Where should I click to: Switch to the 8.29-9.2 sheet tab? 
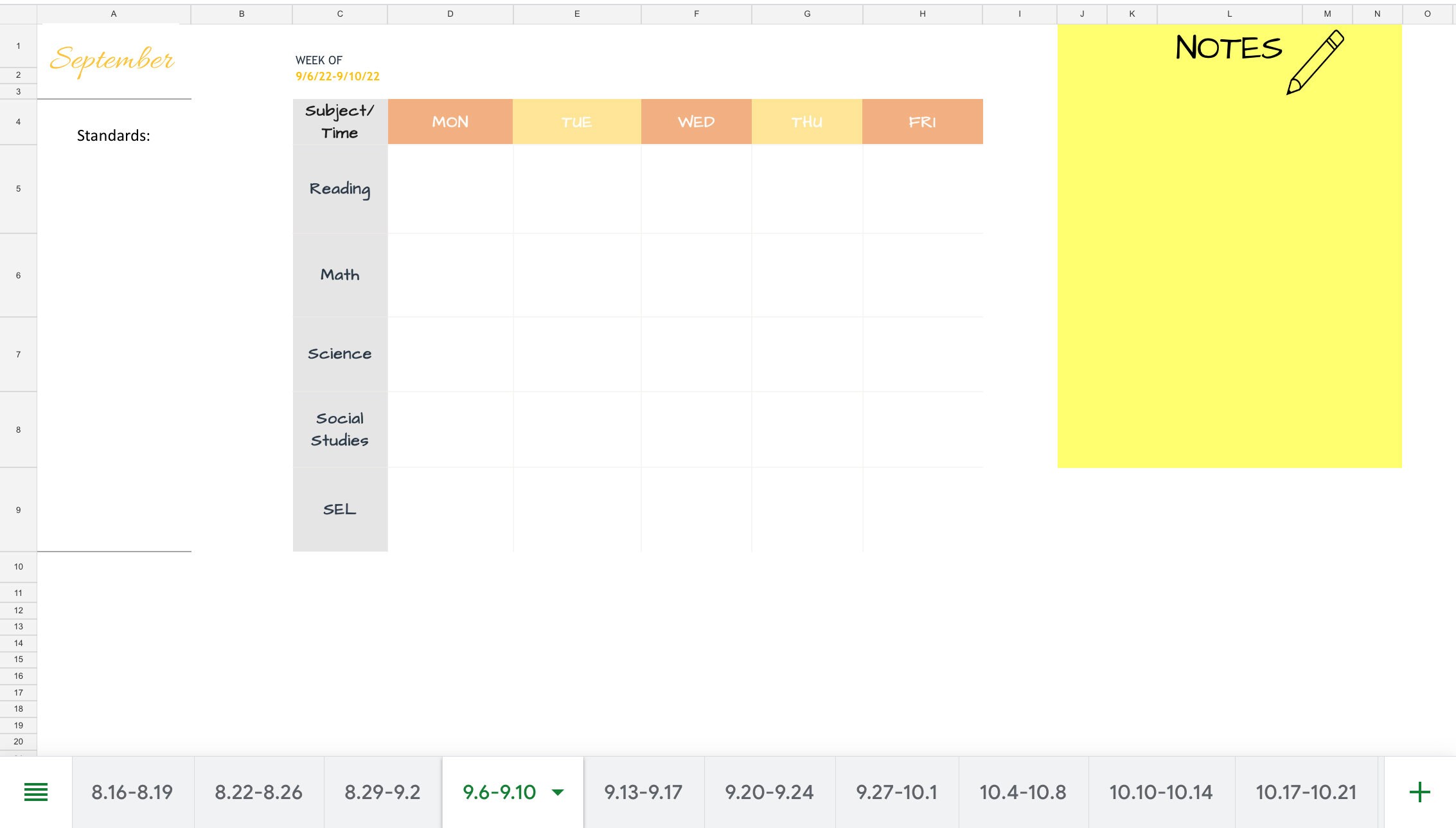[382, 792]
